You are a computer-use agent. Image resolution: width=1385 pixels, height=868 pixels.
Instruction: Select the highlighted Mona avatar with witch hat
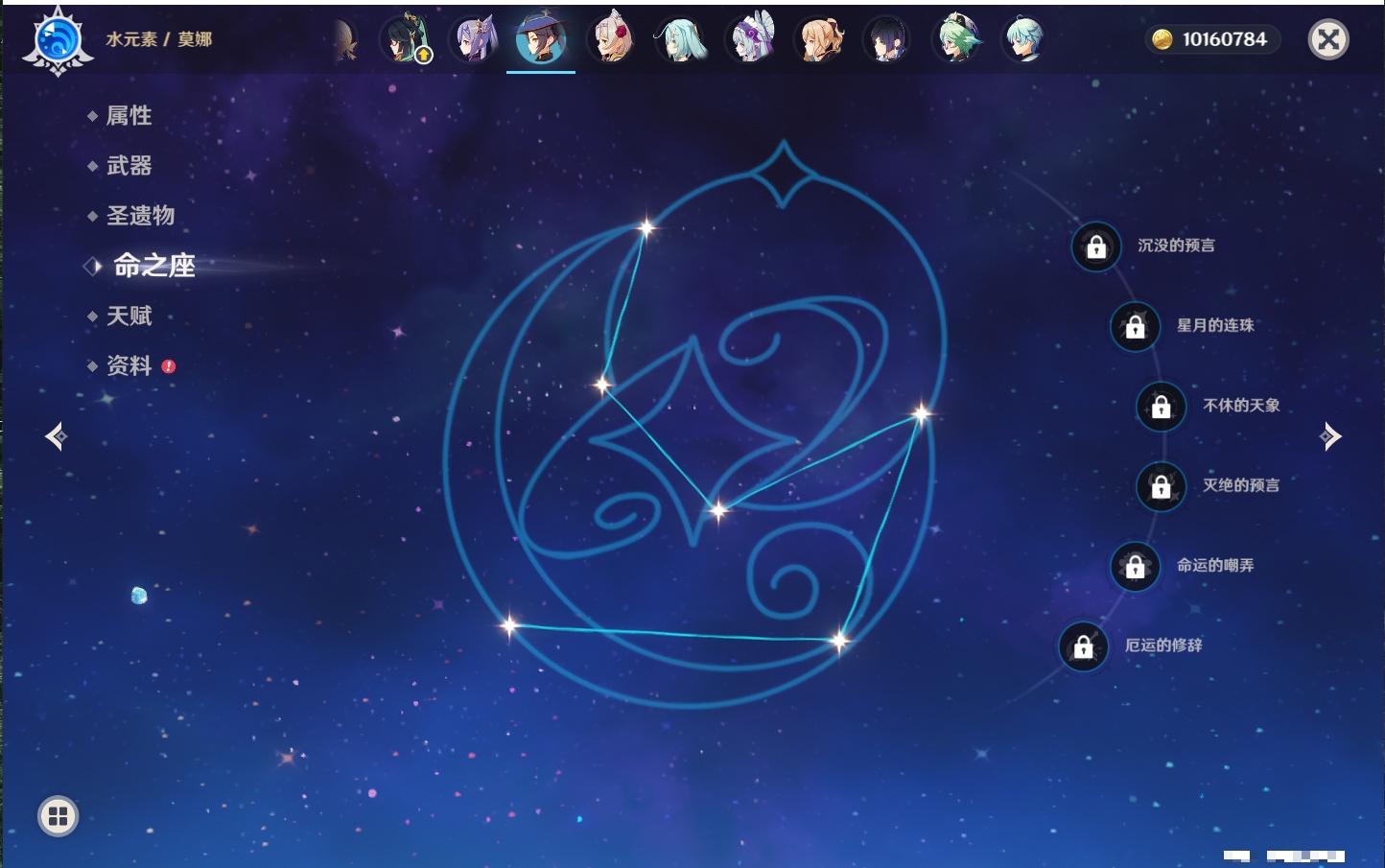pyautogui.click(x=541, y=39)
